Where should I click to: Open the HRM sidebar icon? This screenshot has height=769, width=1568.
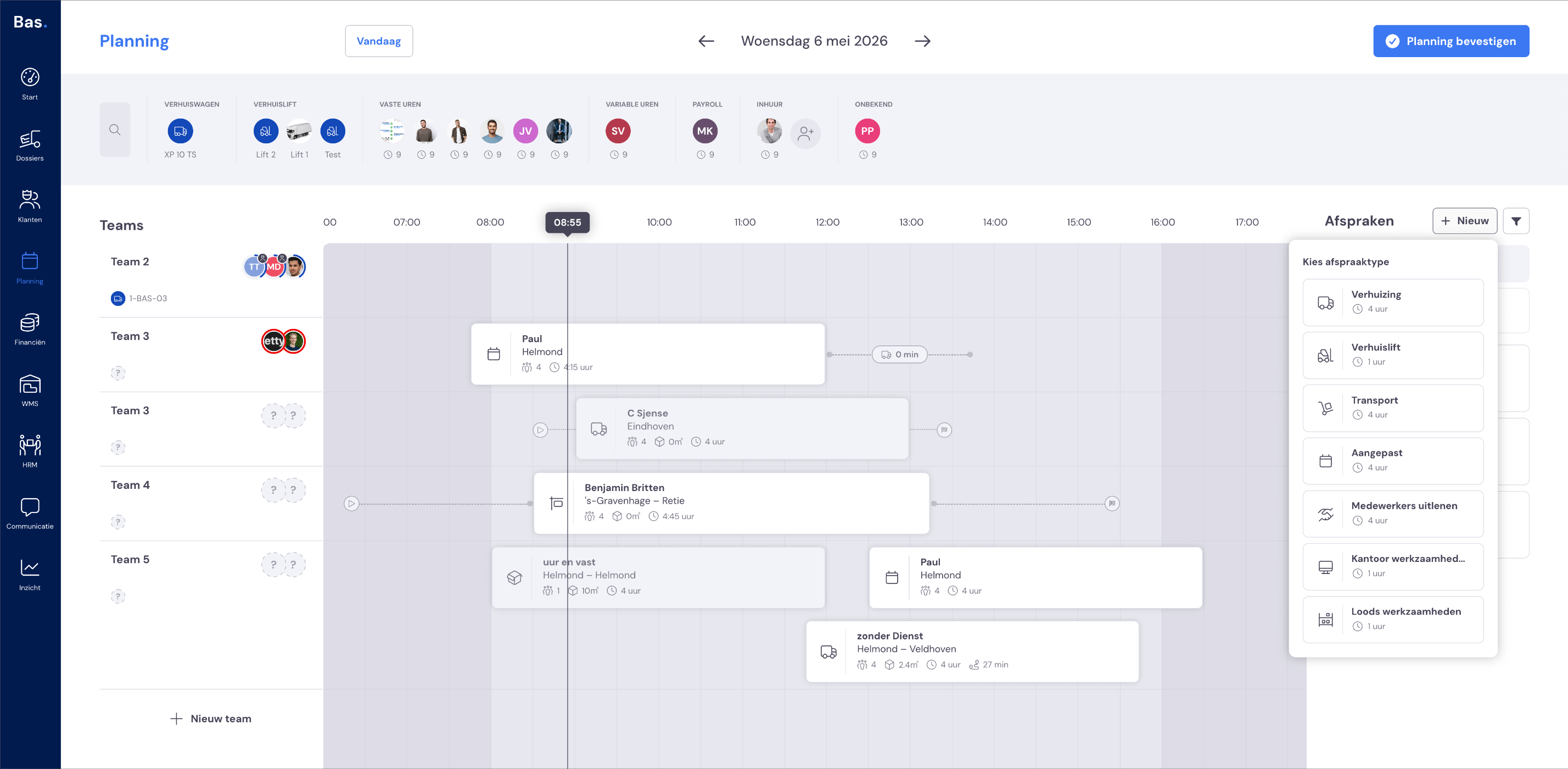pos(30,452)
